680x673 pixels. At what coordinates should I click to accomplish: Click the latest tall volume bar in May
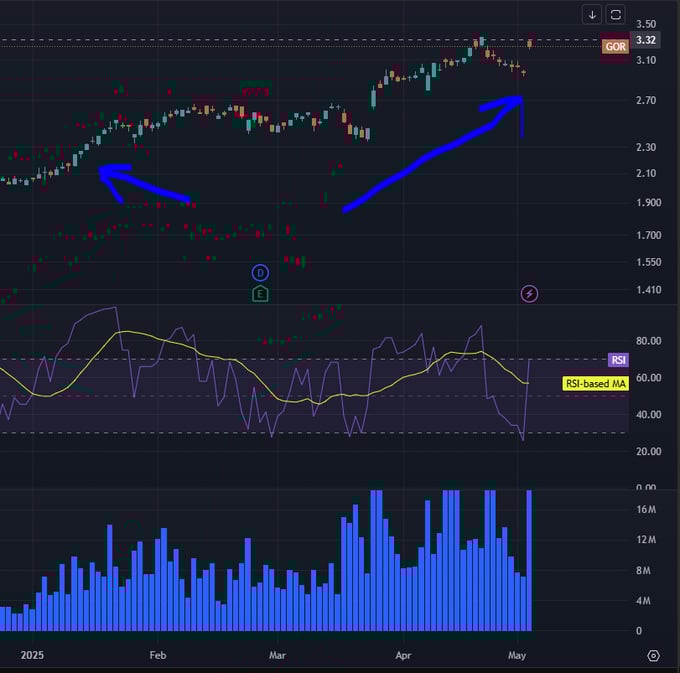pos(529,560)
